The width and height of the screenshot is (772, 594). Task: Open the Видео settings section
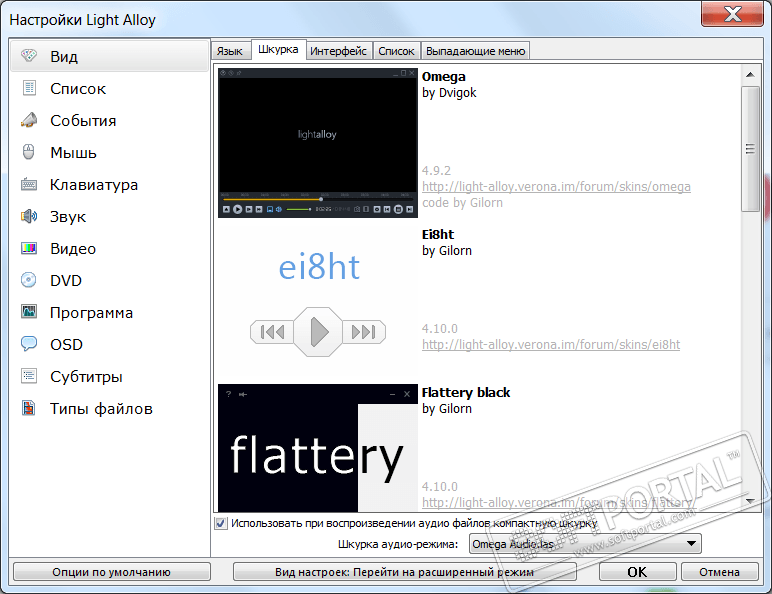pyautogui.click(x=109, y=249)
